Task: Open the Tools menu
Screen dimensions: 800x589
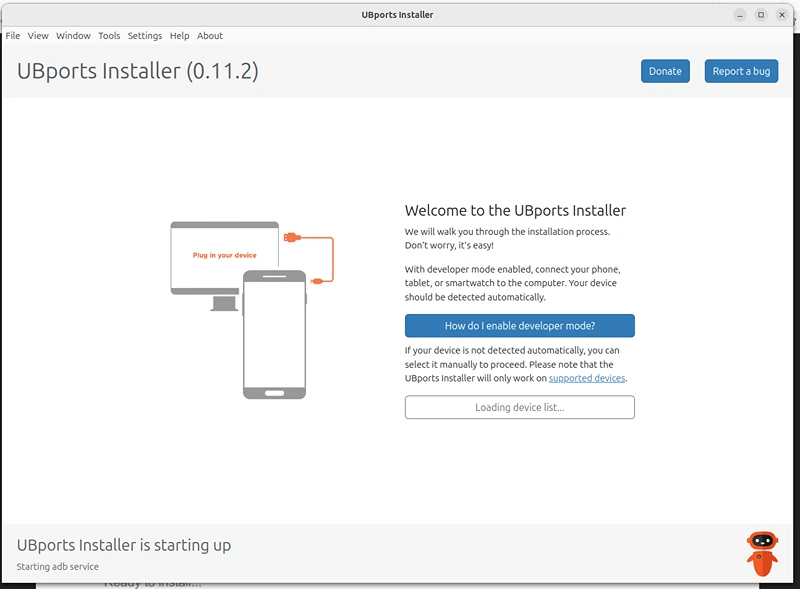Action: (109, 36)
